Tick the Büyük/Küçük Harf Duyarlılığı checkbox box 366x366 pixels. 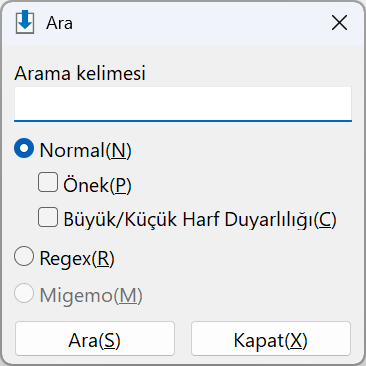[x=48, y=217]
